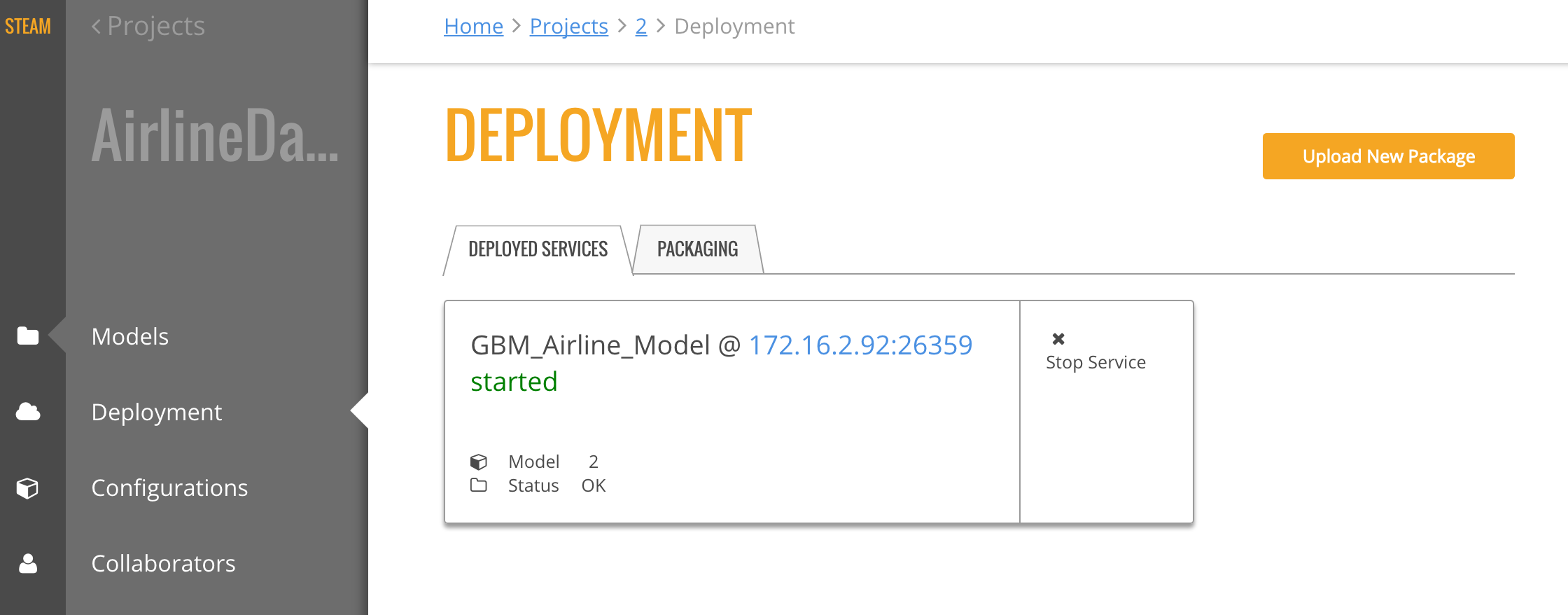This screenshot has height=615, width=1568.
Task: Click the X icon above Stop Service
Action: tap(1058, 339)
